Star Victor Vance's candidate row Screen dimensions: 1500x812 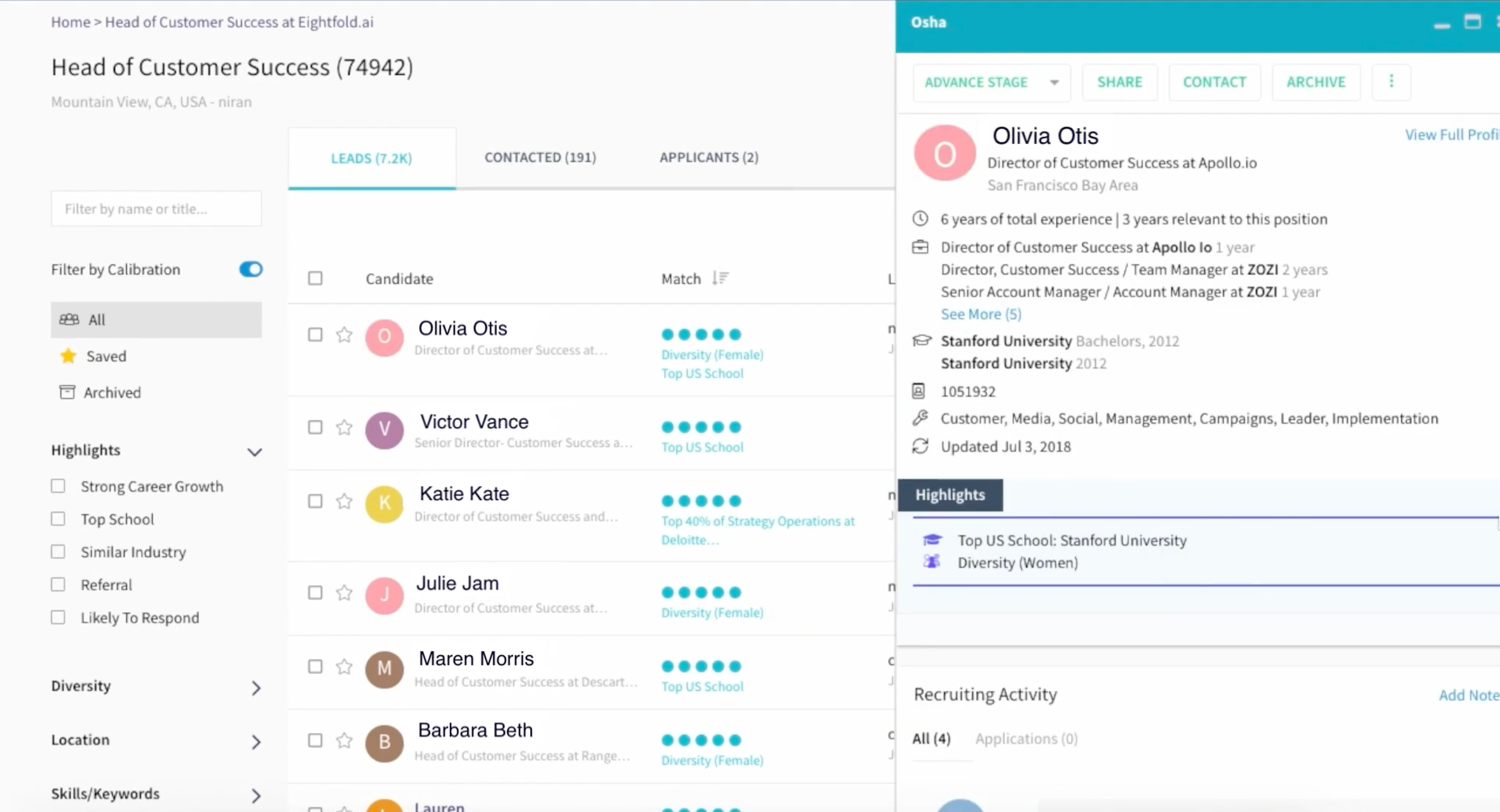[344, 427]
